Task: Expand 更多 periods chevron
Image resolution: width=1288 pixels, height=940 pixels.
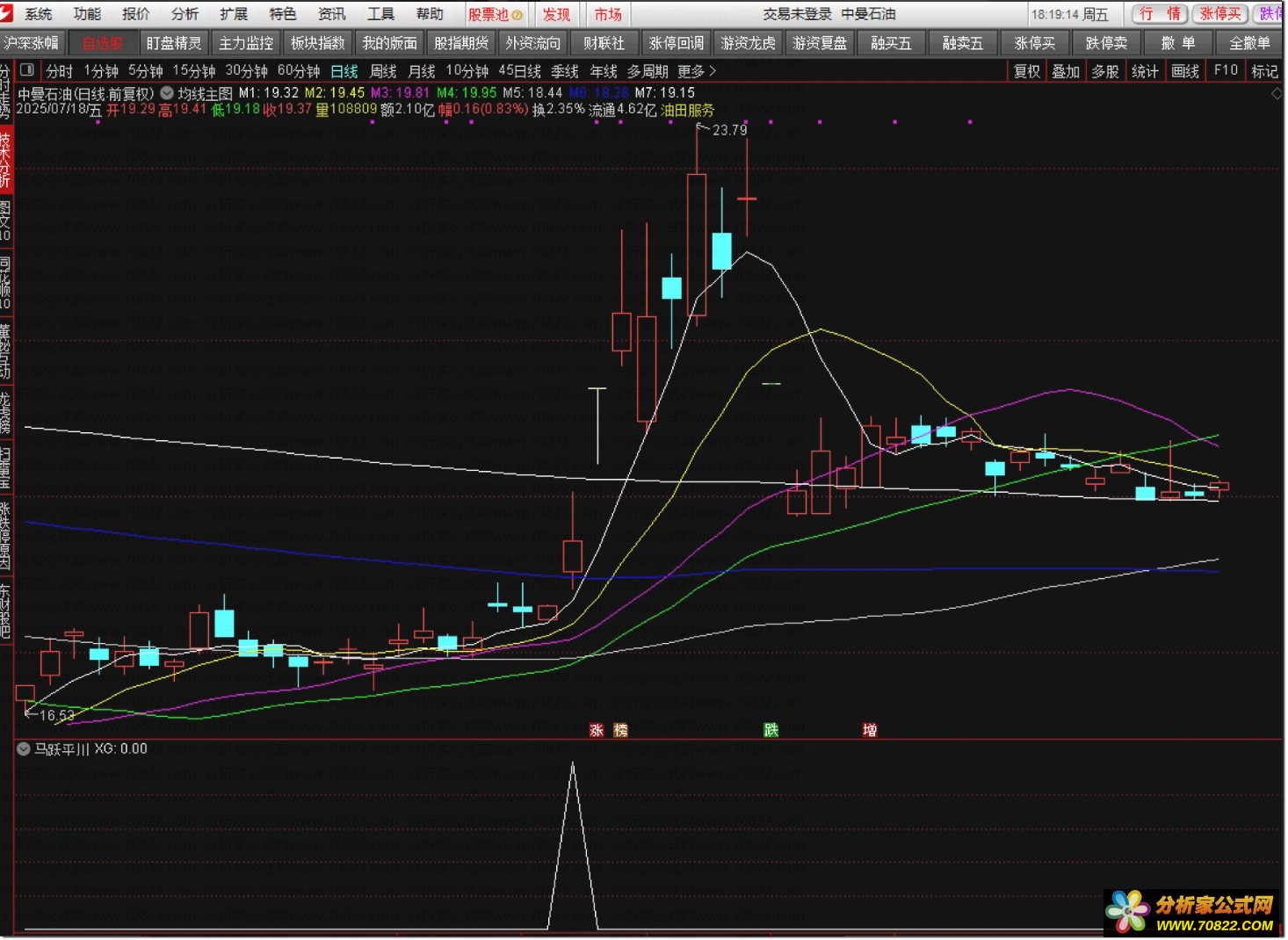Action: pos(713,71)
